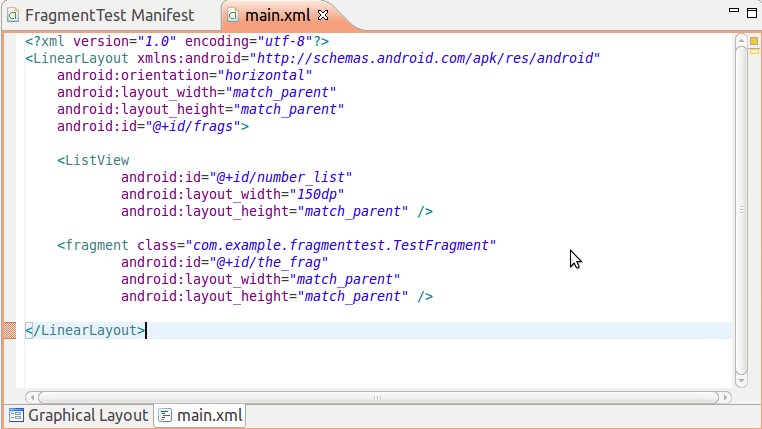Click the vertical scrollbar down arrow
Screen dimensions: 762x429
click(741, 381)
